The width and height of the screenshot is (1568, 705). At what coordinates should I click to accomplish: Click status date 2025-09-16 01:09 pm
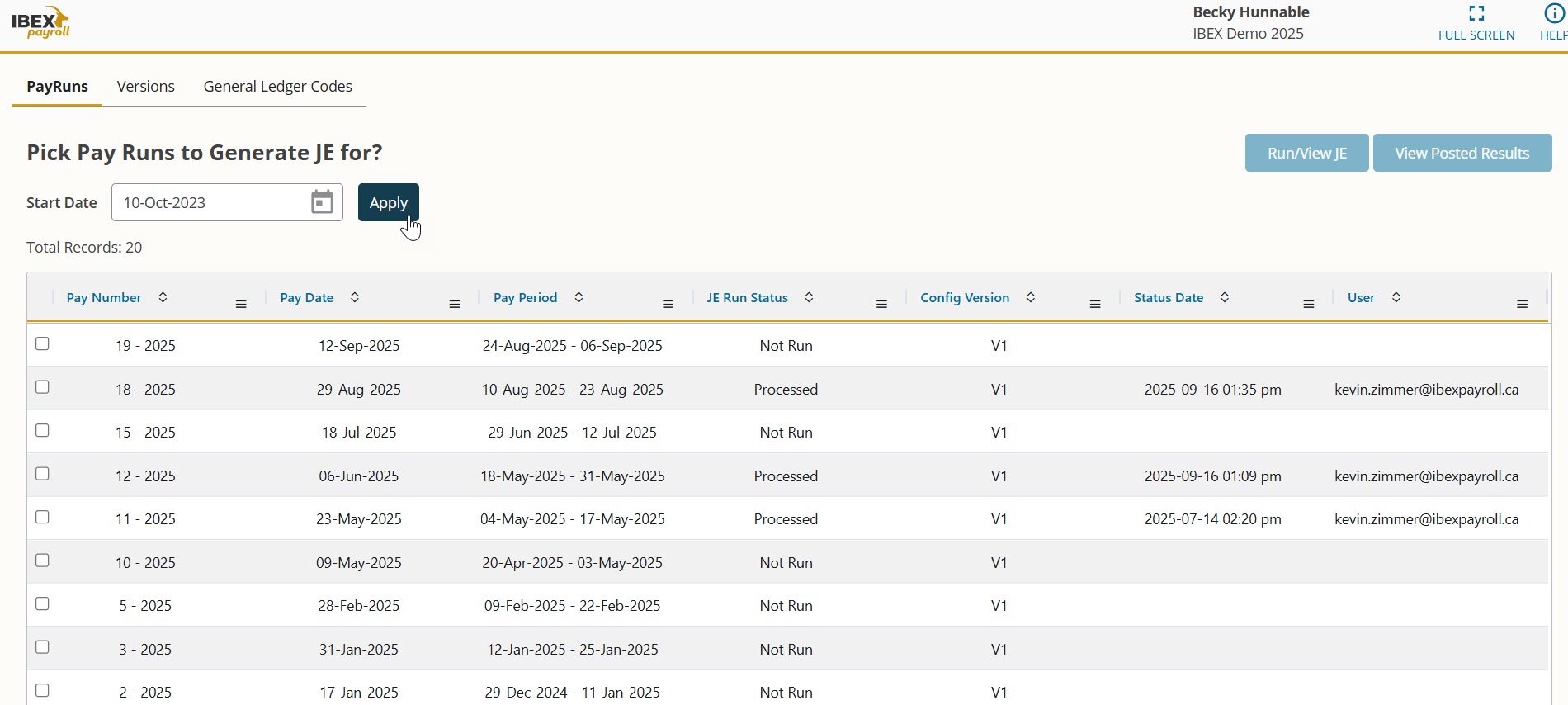1213,476
